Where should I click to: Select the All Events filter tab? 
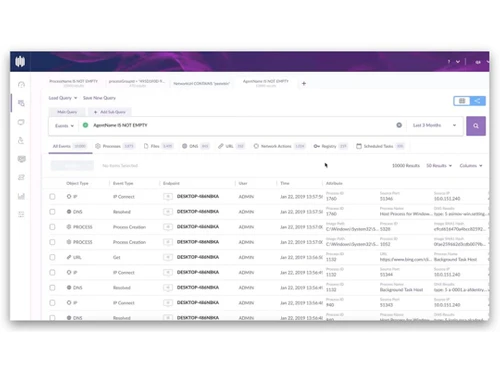click(x=70, y=146)
